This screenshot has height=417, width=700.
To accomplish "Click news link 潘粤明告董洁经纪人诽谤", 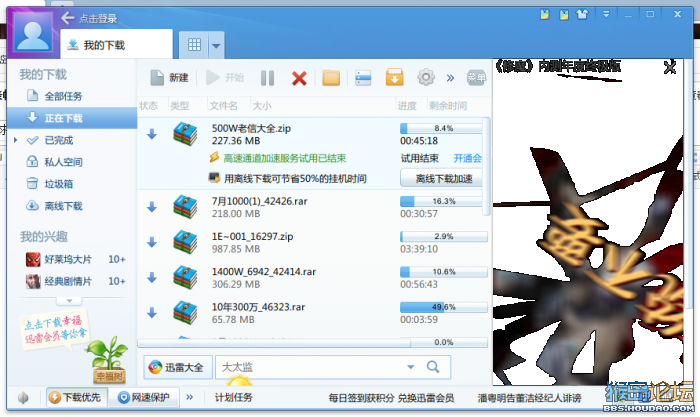I will [529, 398].
